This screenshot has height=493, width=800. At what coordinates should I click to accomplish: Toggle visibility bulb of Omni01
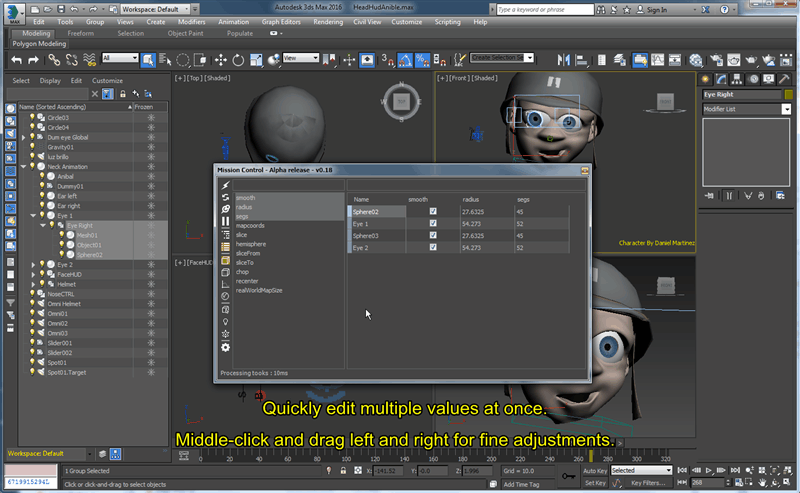coord(32,313)
